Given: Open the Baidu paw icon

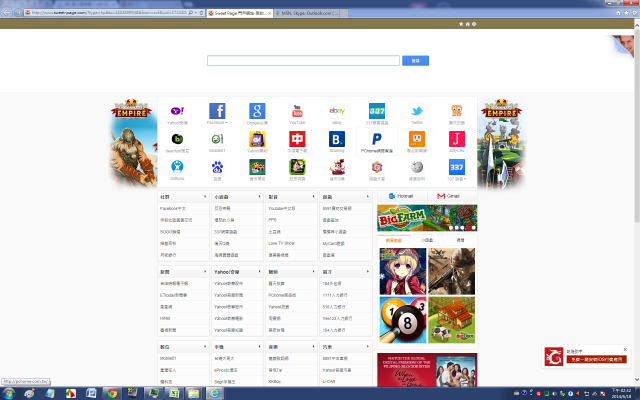Looking at the screenshot, I should click(217, 167).
